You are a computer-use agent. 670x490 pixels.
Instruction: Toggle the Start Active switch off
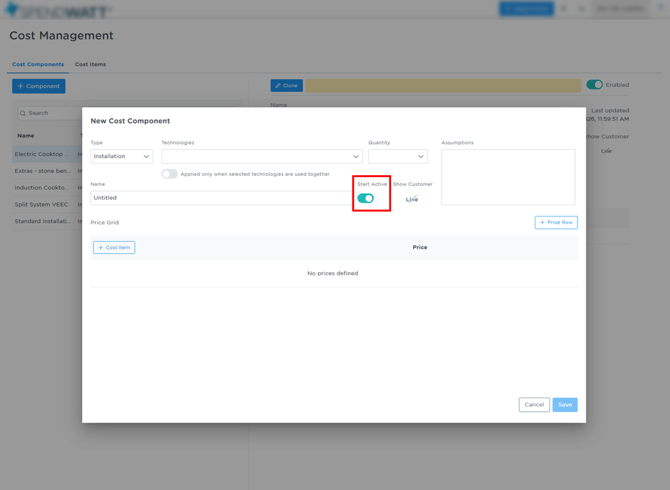coord(366,198)
